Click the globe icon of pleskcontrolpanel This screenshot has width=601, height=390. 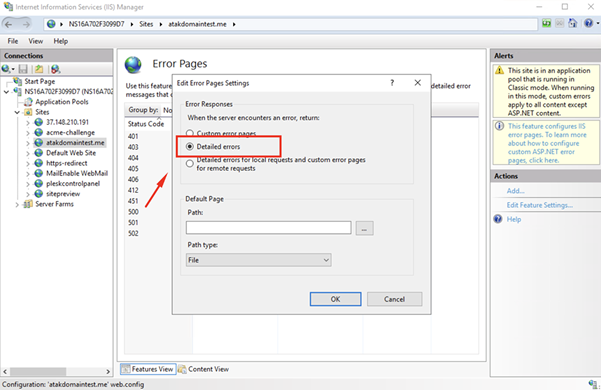coord(39,184)
